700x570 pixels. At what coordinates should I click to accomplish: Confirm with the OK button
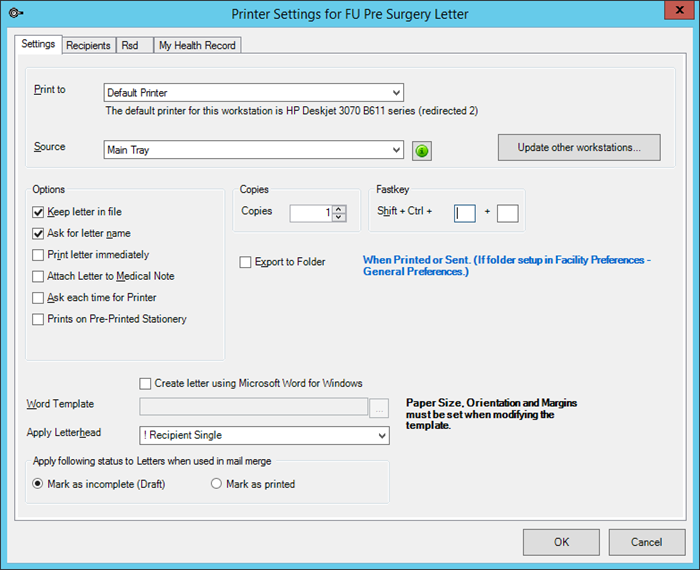(561, 542)
